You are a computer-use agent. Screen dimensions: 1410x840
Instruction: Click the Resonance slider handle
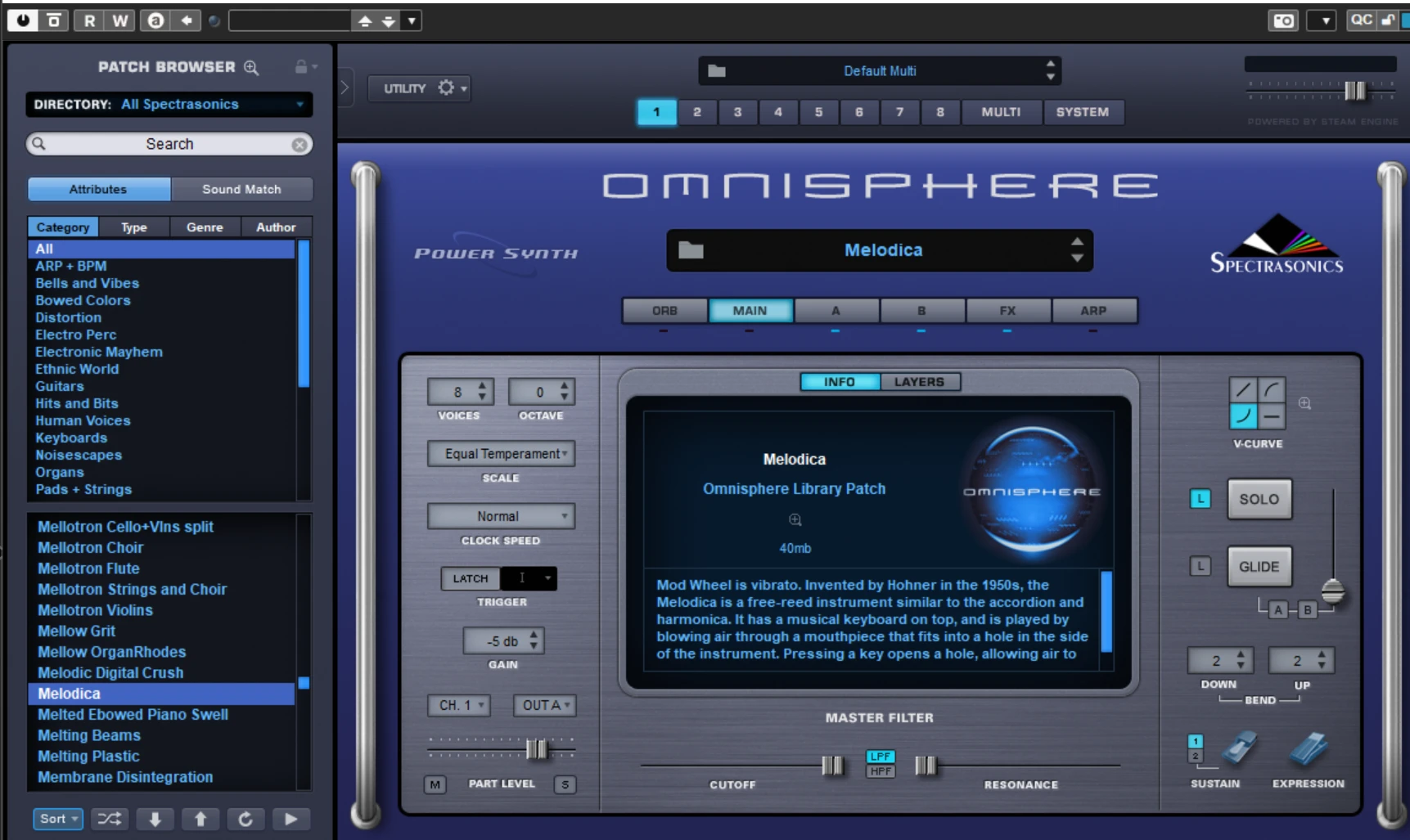pyautogui.click(x=926, y=766)
